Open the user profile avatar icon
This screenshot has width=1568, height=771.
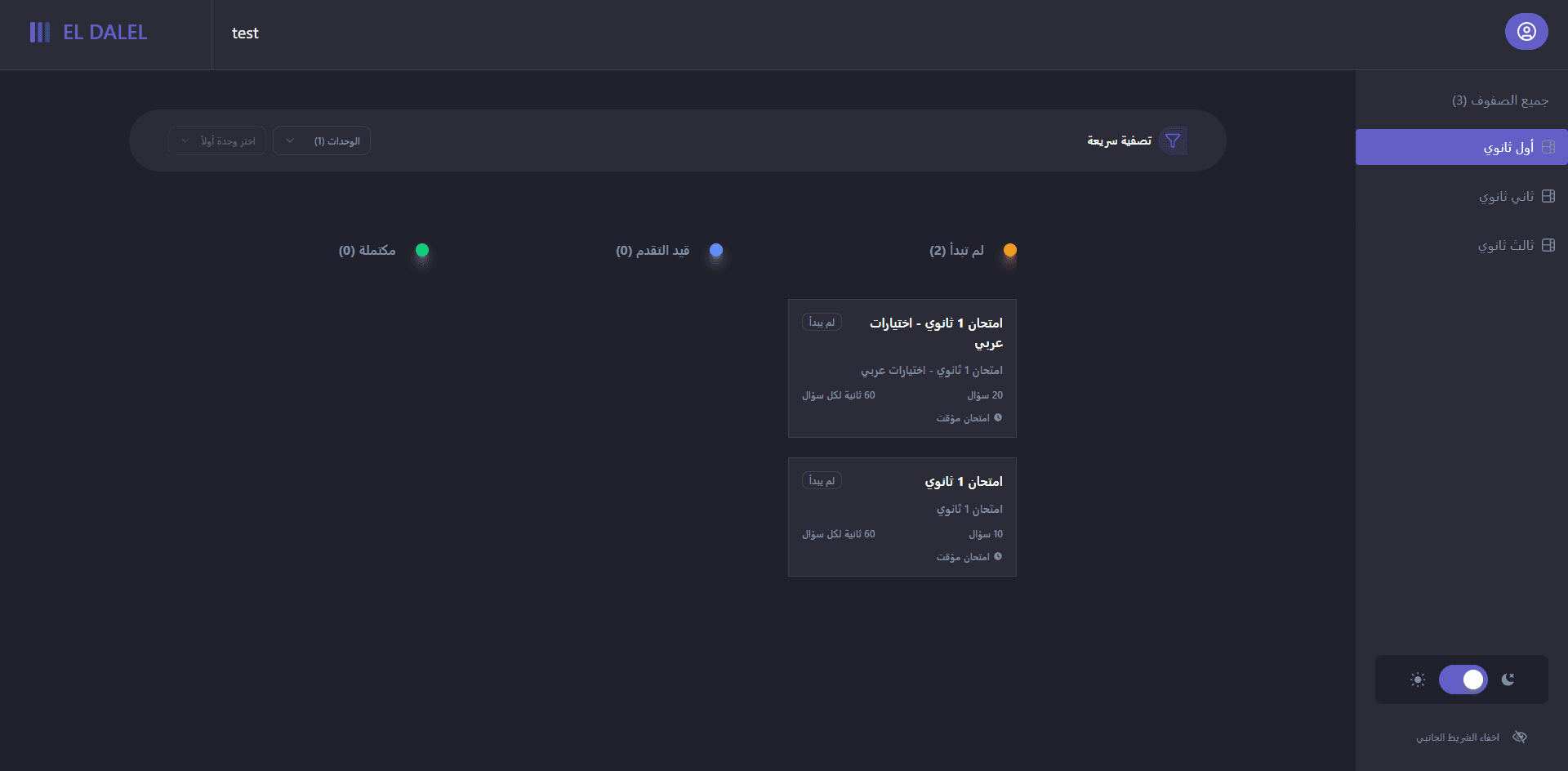coord(1526,32)
